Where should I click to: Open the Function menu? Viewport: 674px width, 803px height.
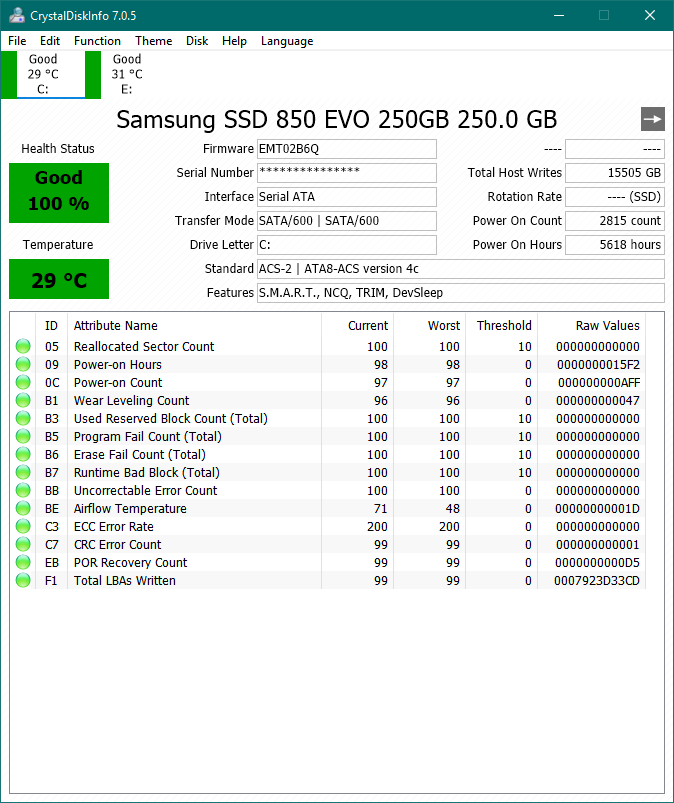point(97,41)
